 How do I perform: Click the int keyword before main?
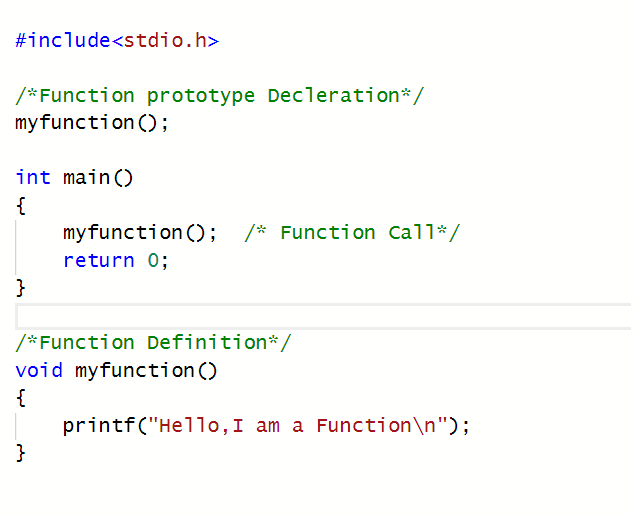33,178
